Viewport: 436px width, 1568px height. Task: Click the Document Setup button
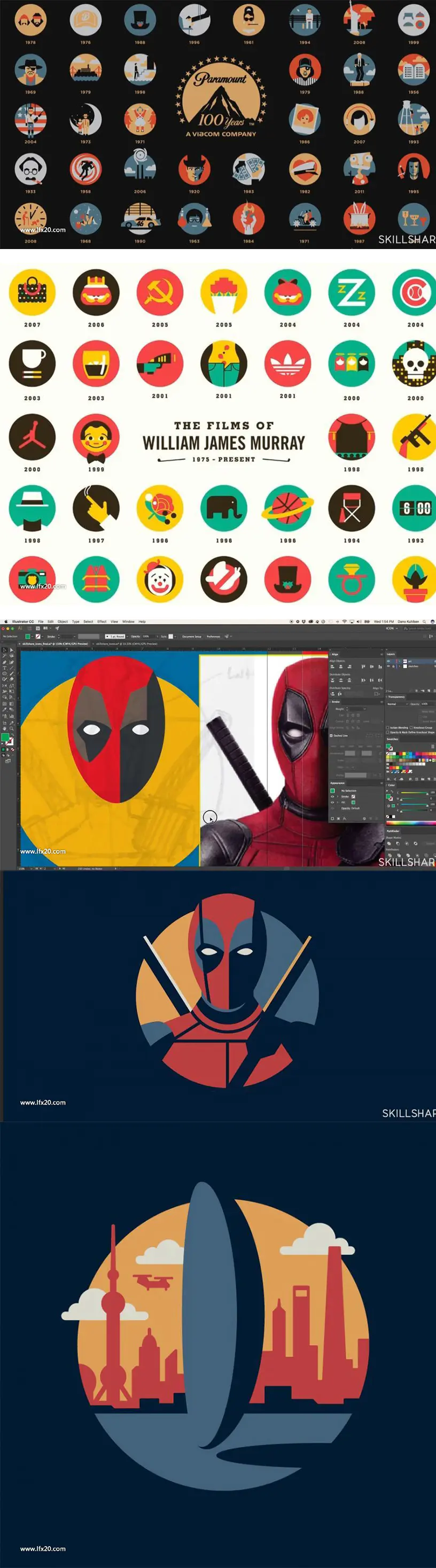click(x=192, y=636)
